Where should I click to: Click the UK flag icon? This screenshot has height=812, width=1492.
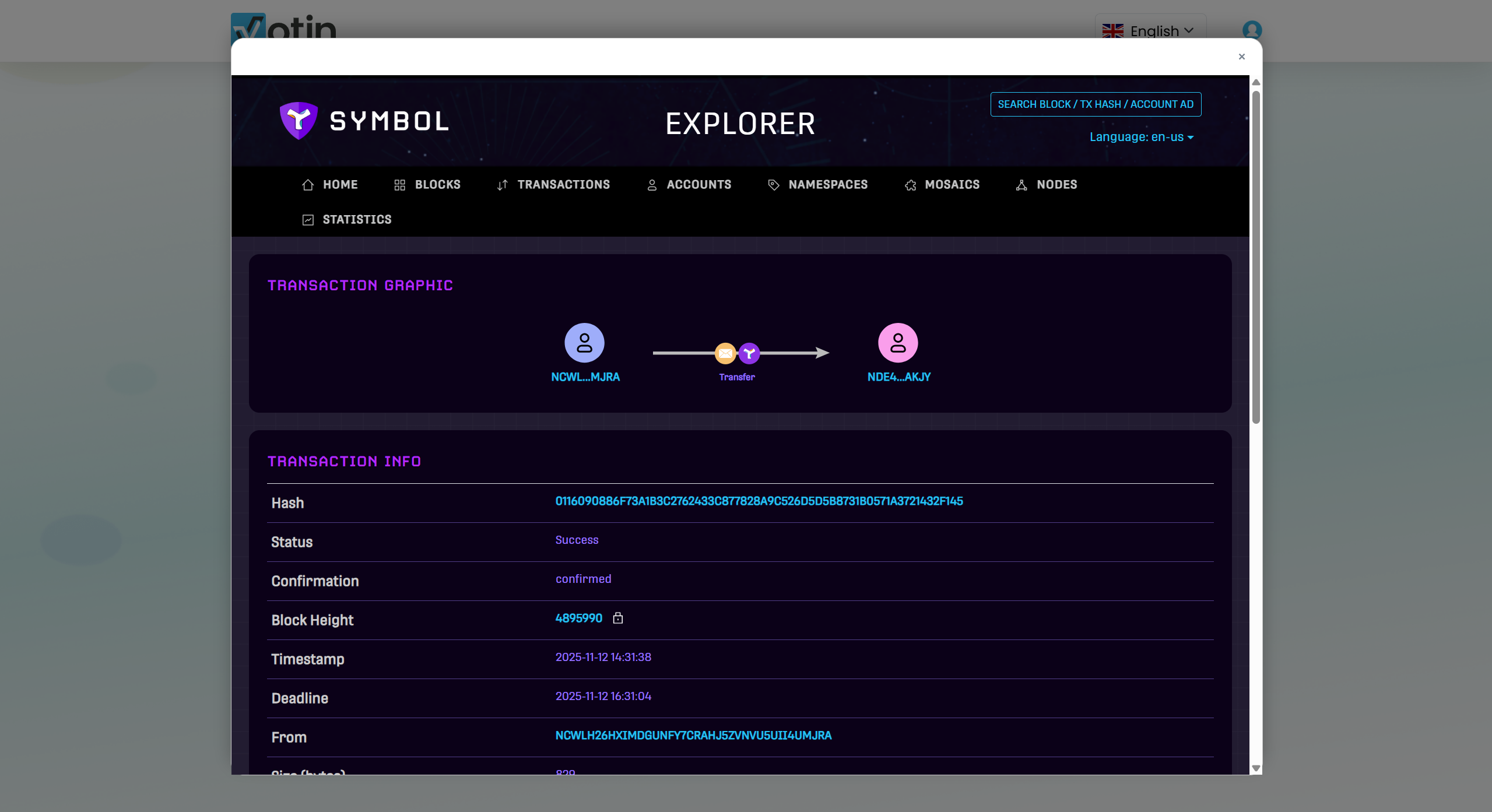tap(1112, 31)
